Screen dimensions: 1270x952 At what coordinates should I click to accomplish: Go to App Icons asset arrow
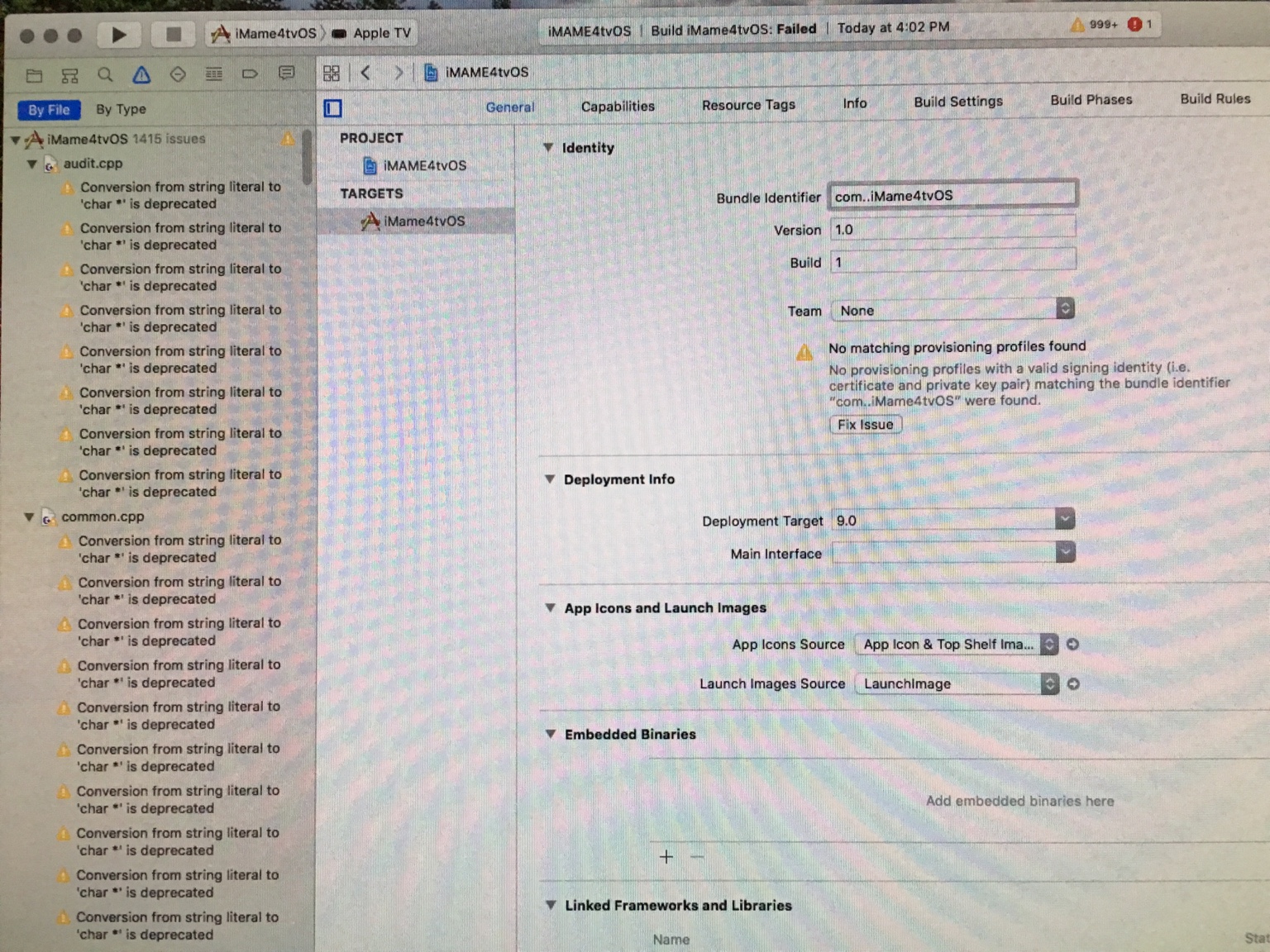tap(1073, 644)
